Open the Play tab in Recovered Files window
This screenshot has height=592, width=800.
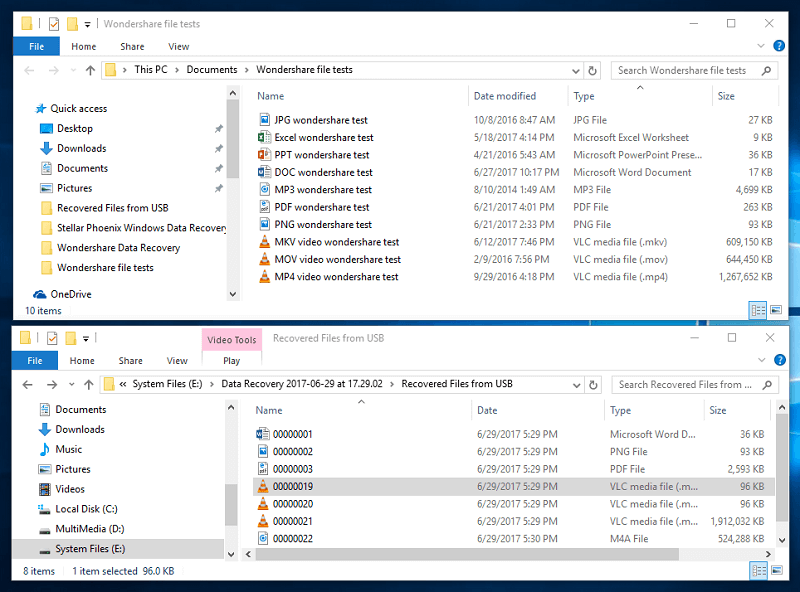pyautogui.click(x=232, y=361)
